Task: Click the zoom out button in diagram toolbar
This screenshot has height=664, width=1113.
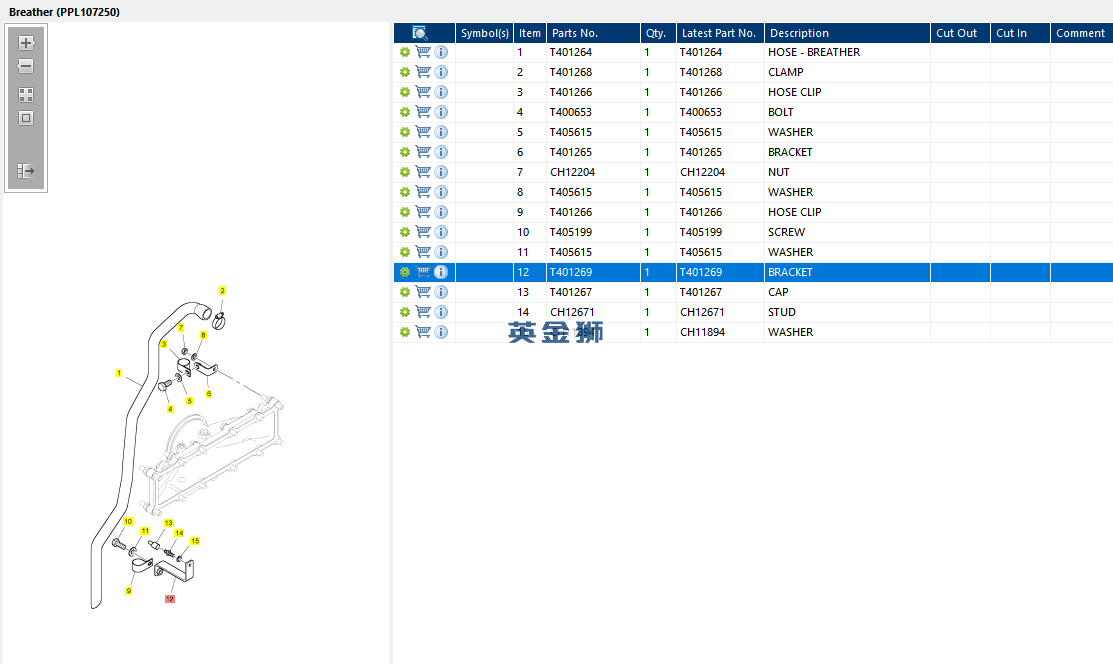Action: 26,66
